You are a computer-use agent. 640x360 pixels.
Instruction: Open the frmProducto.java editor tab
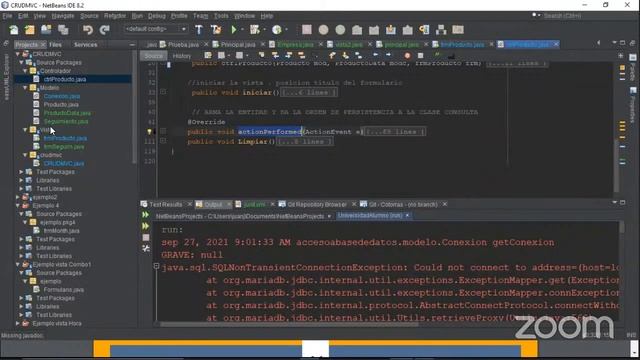click(x=462, y=44)
